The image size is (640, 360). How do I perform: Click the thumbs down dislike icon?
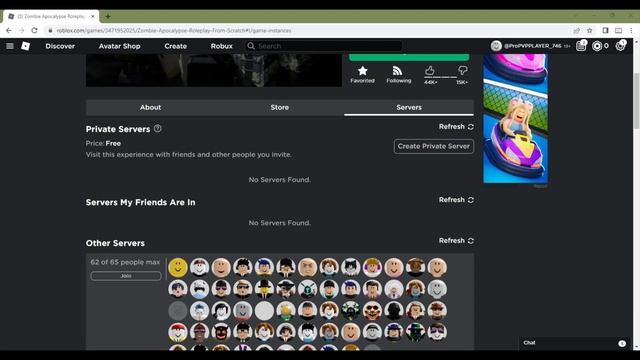[462, 71]
